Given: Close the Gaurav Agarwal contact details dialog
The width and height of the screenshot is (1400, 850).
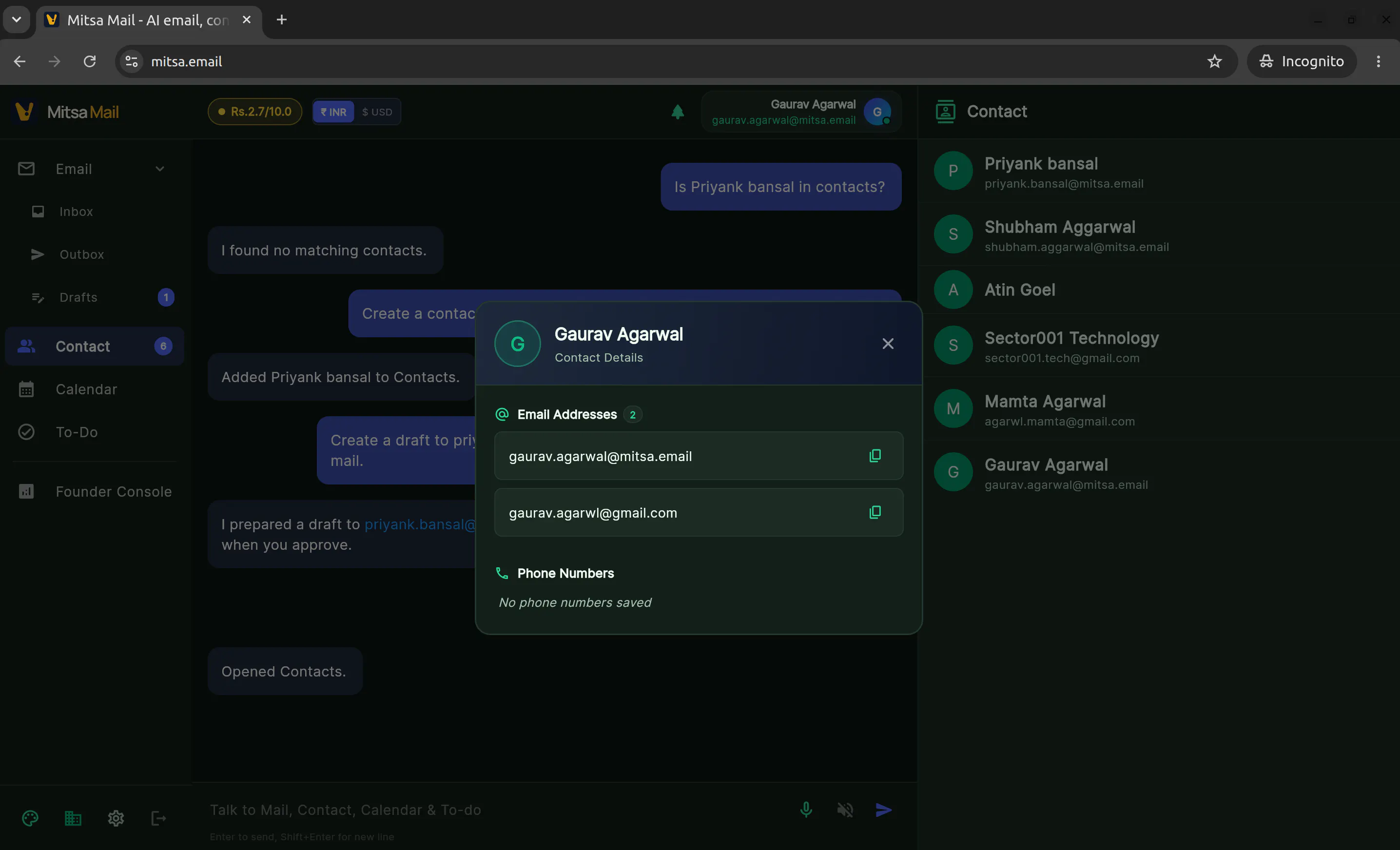Looking at the screenshot, I should click(x=888, y=344).
